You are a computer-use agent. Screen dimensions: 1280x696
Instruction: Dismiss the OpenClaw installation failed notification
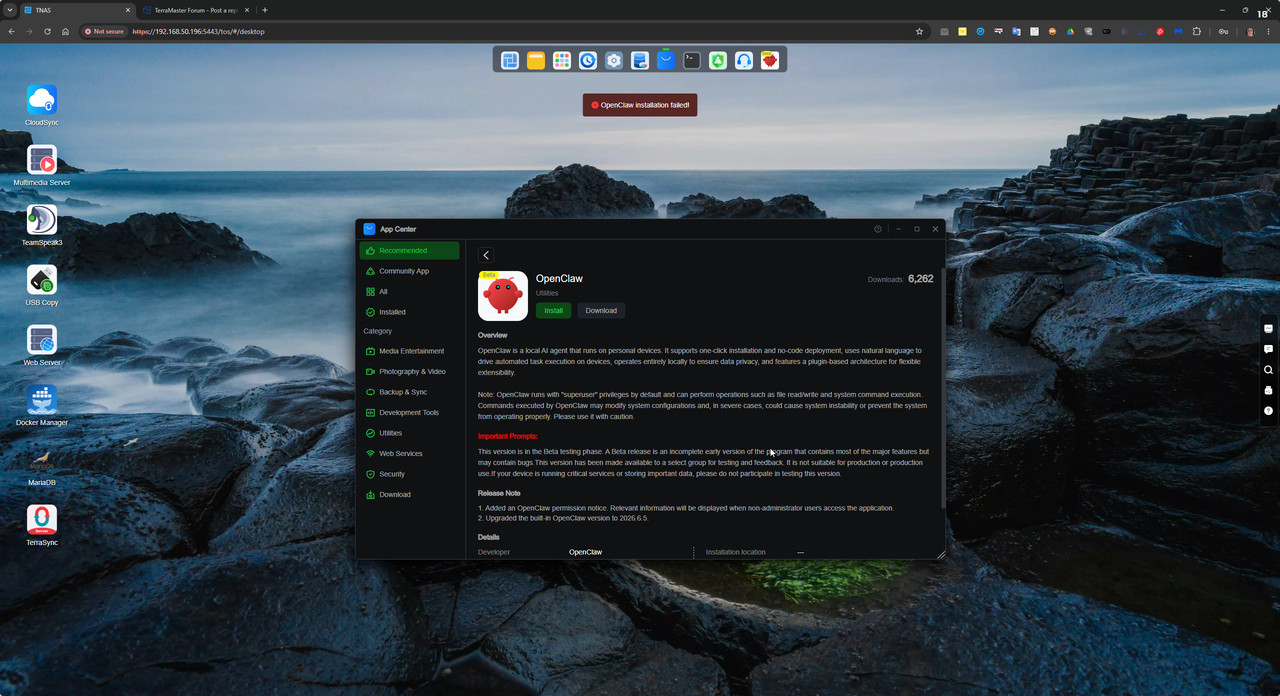click(x=640, y=105)
